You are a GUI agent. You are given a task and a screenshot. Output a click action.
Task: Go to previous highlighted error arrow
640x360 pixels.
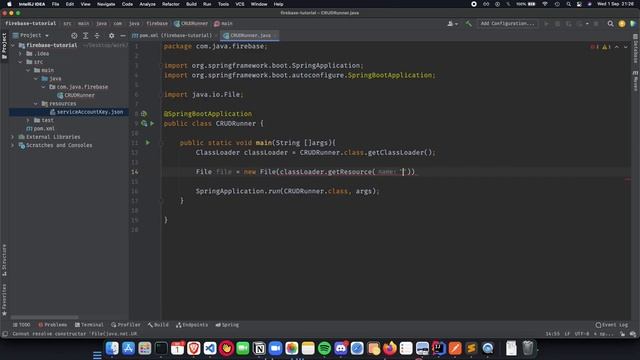617,47
